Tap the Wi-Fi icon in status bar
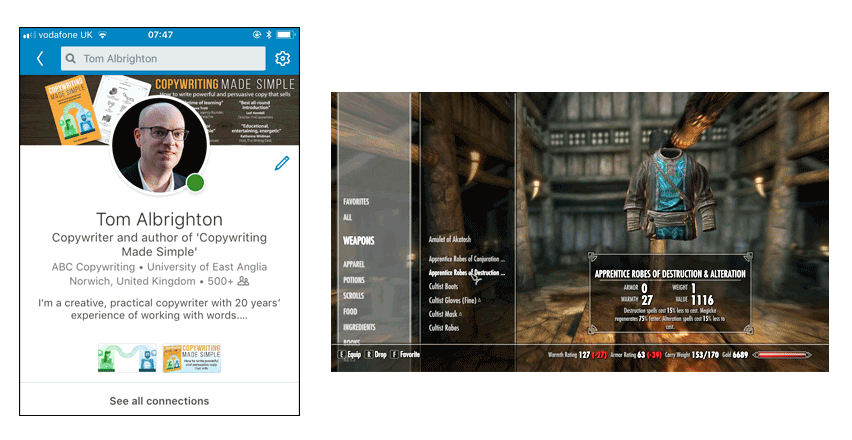 (103, 35)
